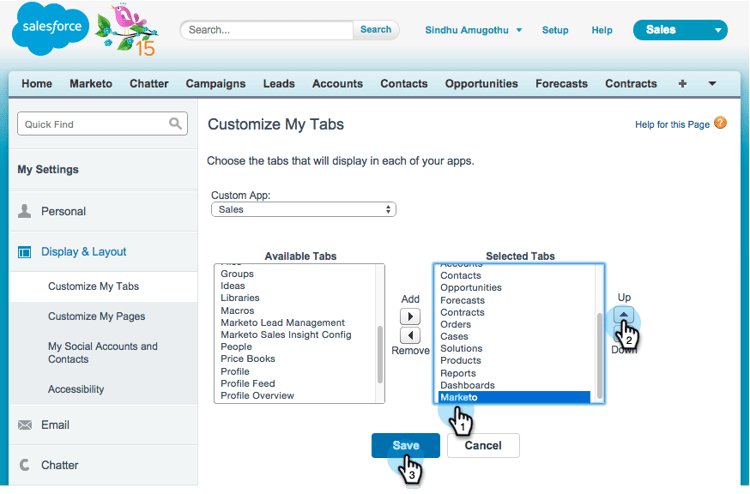Select Profile Overview in Available Tabs
The image size is (750, 494).
pos(257,395)
